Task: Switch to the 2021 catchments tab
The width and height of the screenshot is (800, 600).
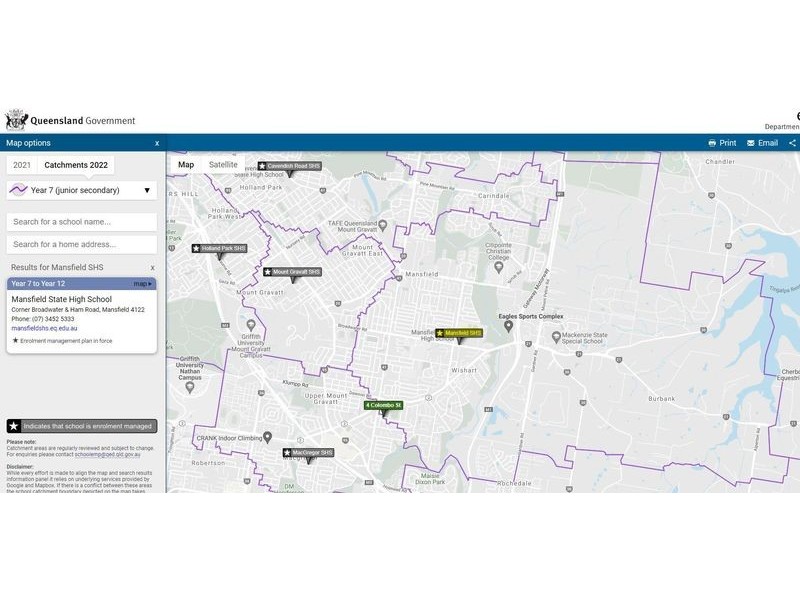Action: 22,165
